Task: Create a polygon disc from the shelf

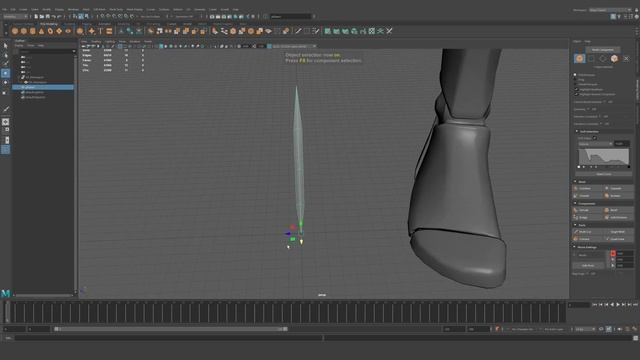Action: click(68, 31)
